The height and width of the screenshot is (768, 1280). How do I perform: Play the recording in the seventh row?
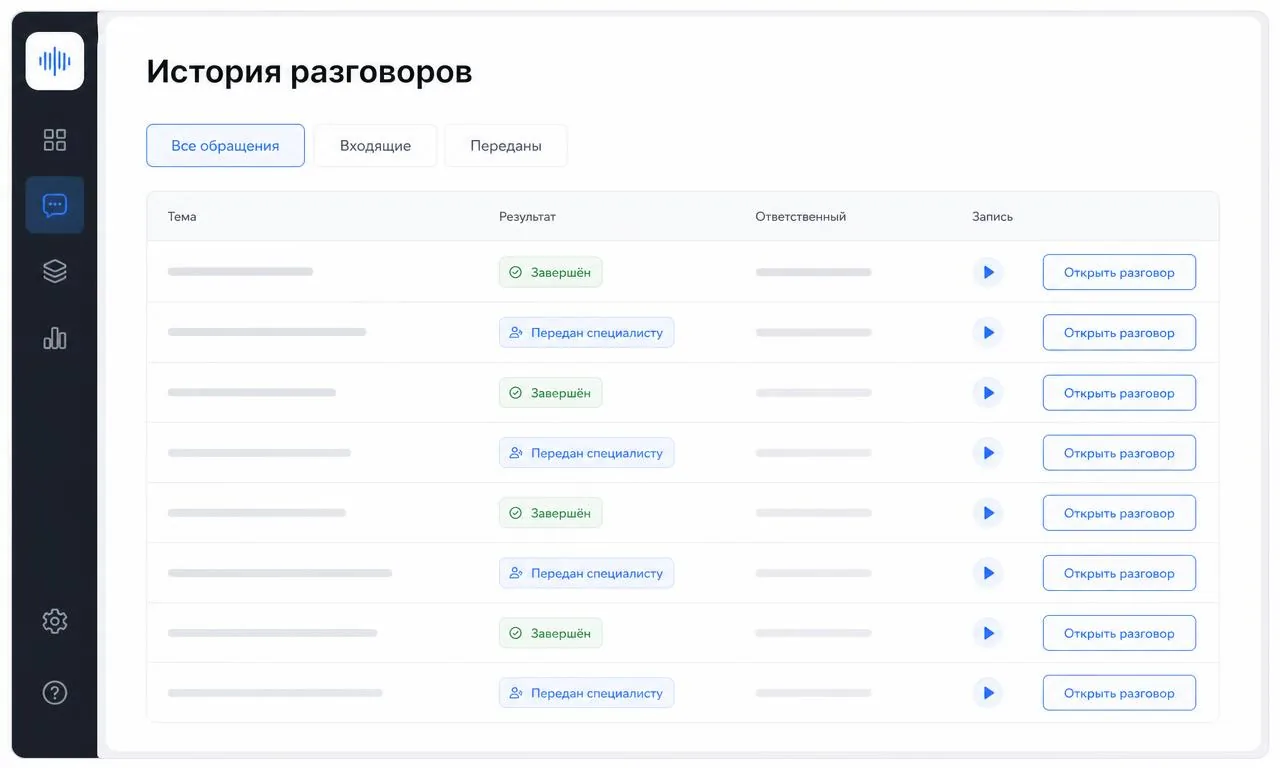click(988, 632)
